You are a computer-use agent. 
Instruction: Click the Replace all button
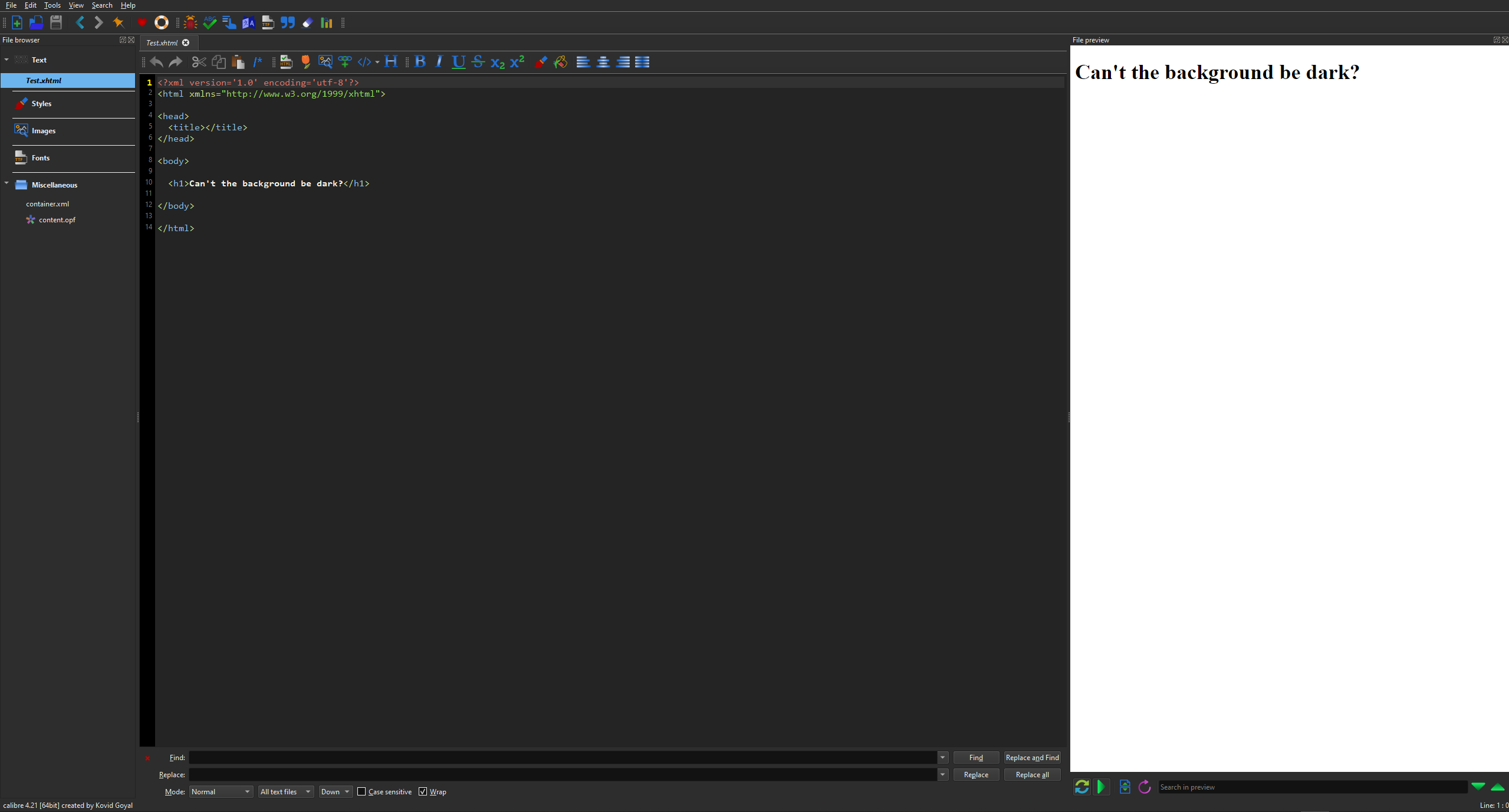[x=1032, y=775]
